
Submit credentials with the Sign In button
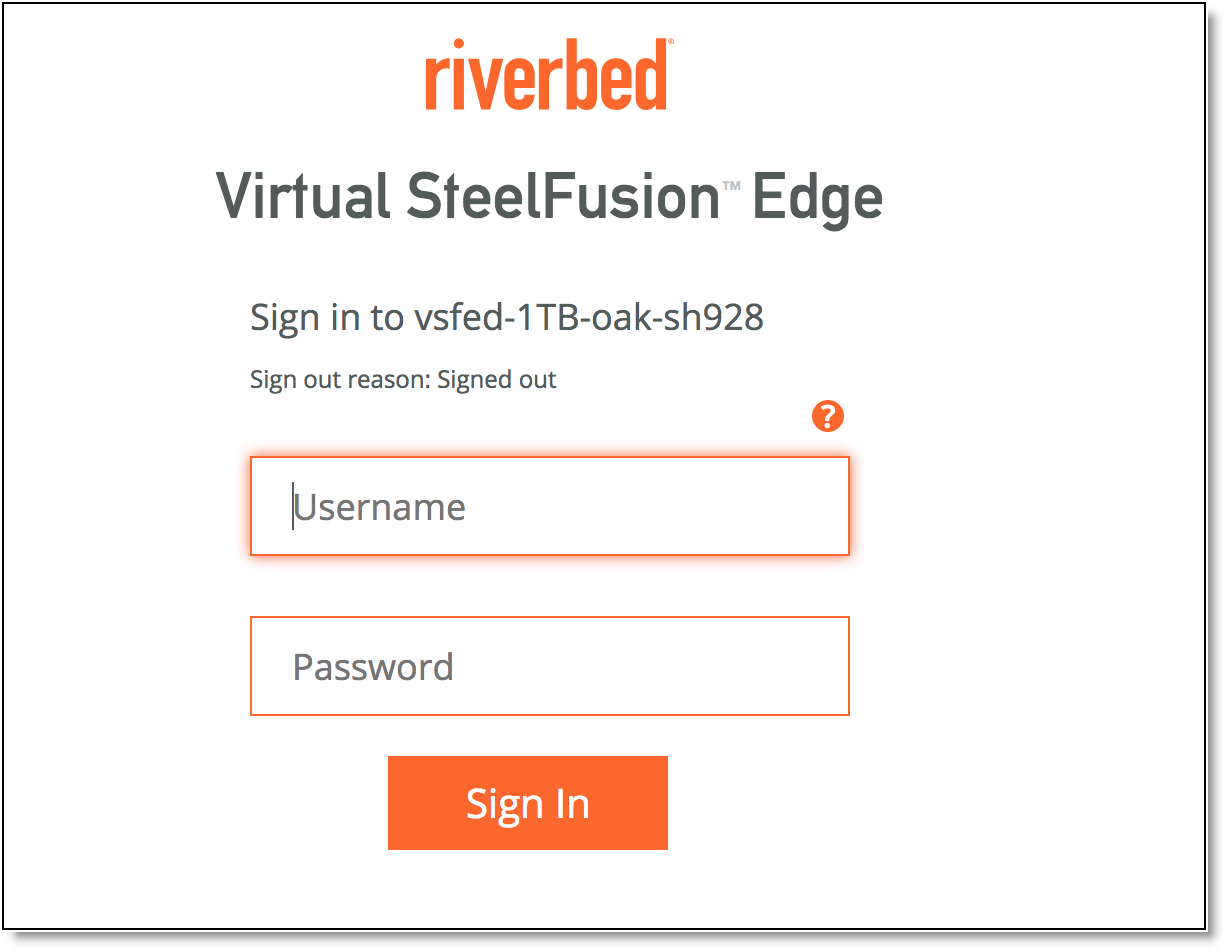[527, 803]
